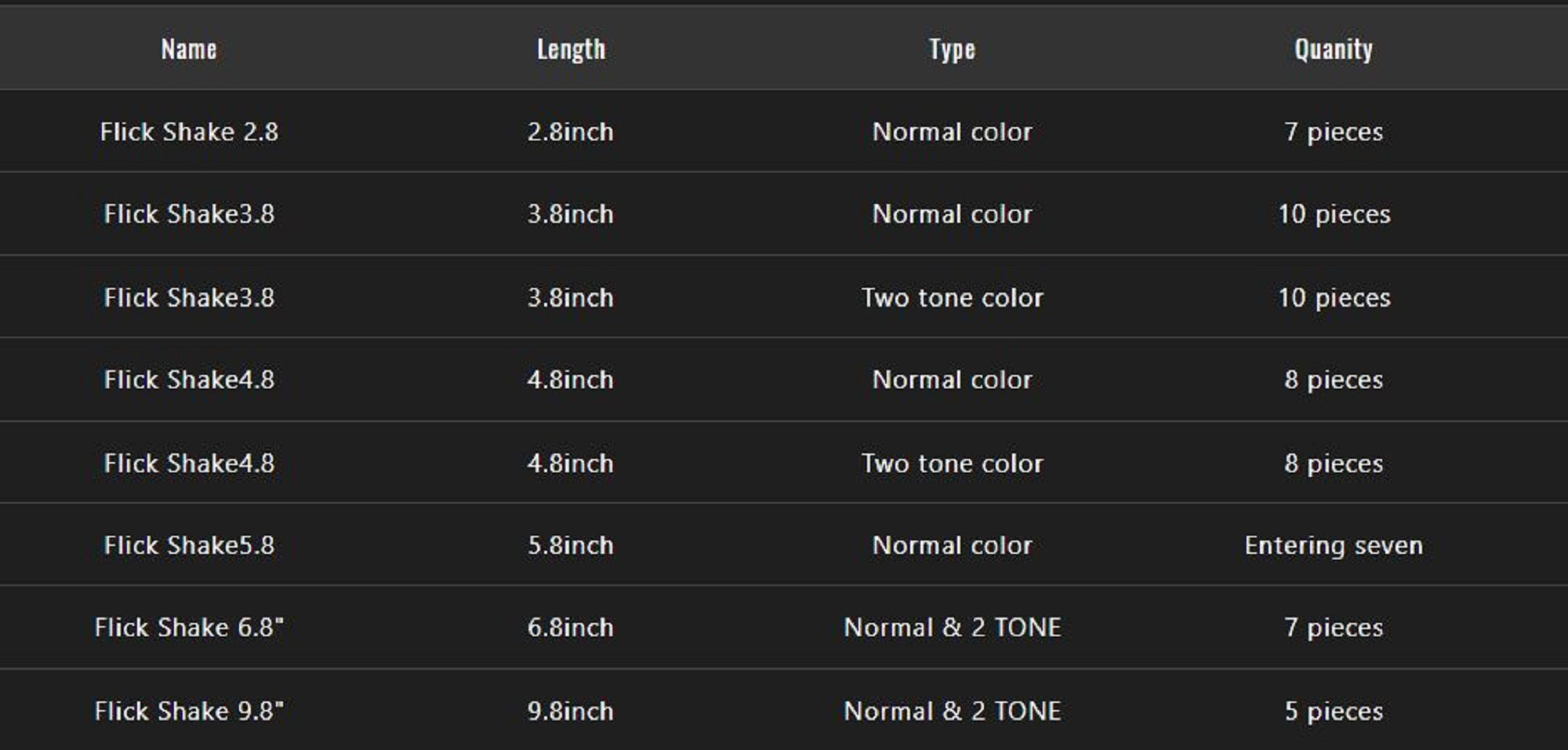Click the 7 pieces cell for Flick Shake 2.8
Viewport: 1568px width, 750px height.
coord(1334,132)
